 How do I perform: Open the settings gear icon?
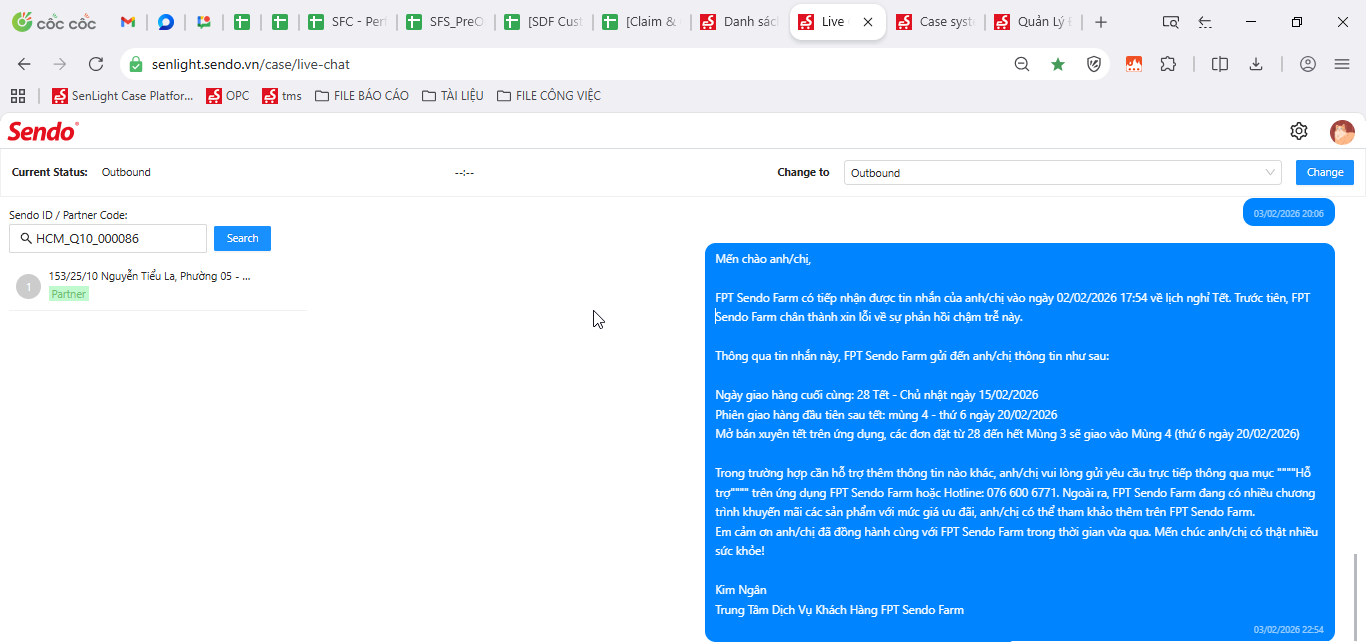(1299, 131)
